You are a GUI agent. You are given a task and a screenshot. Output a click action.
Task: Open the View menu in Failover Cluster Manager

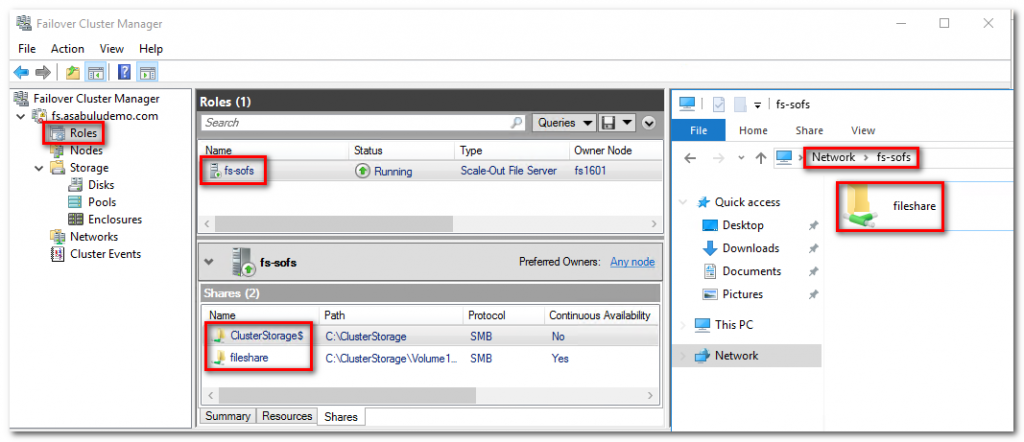coord(112,48)
